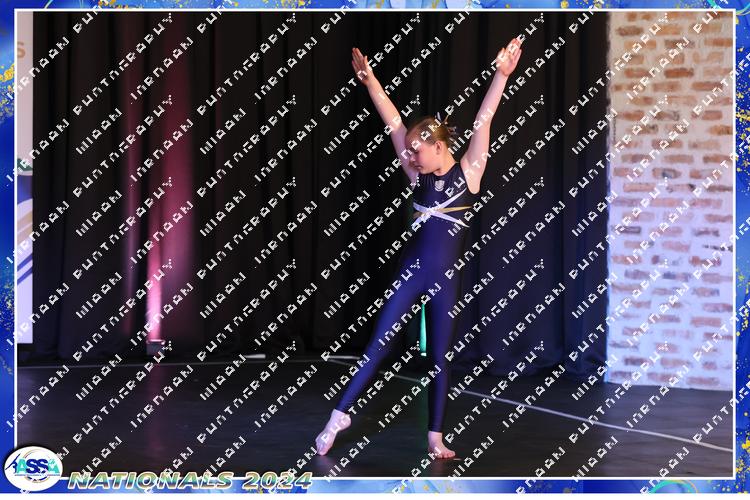The height and width of the screenshot is (500, 750).
Task: Click the ASSA round logo
Action: pyautogui.click(x=33, y=468)
